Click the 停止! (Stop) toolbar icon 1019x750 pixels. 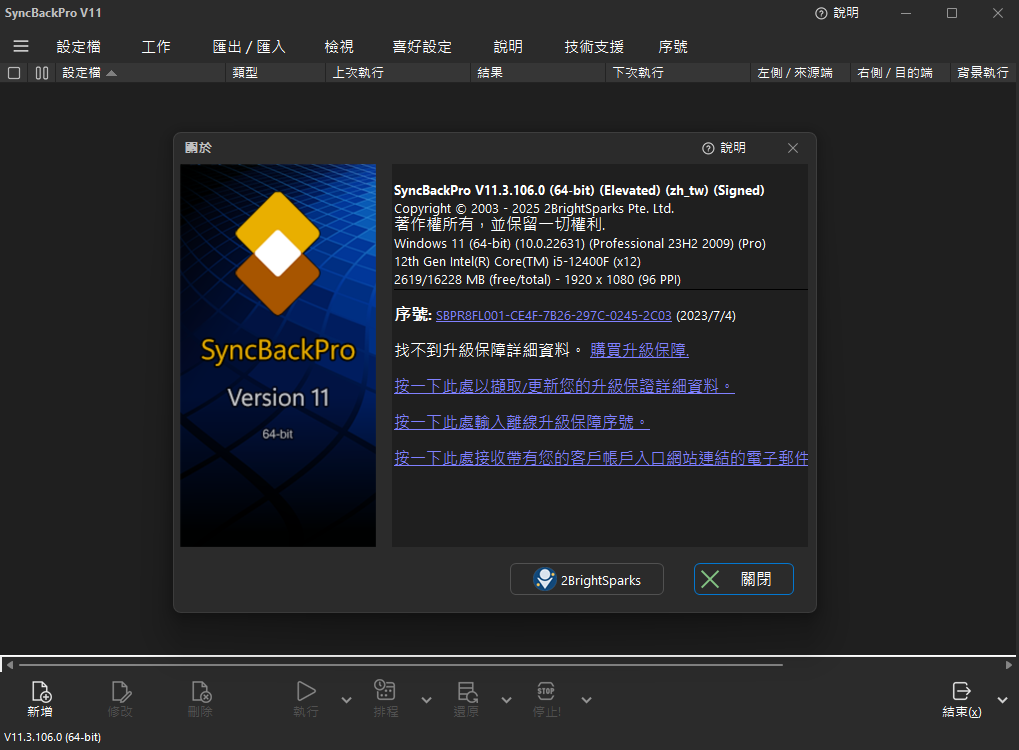click(x=546, y=691)
